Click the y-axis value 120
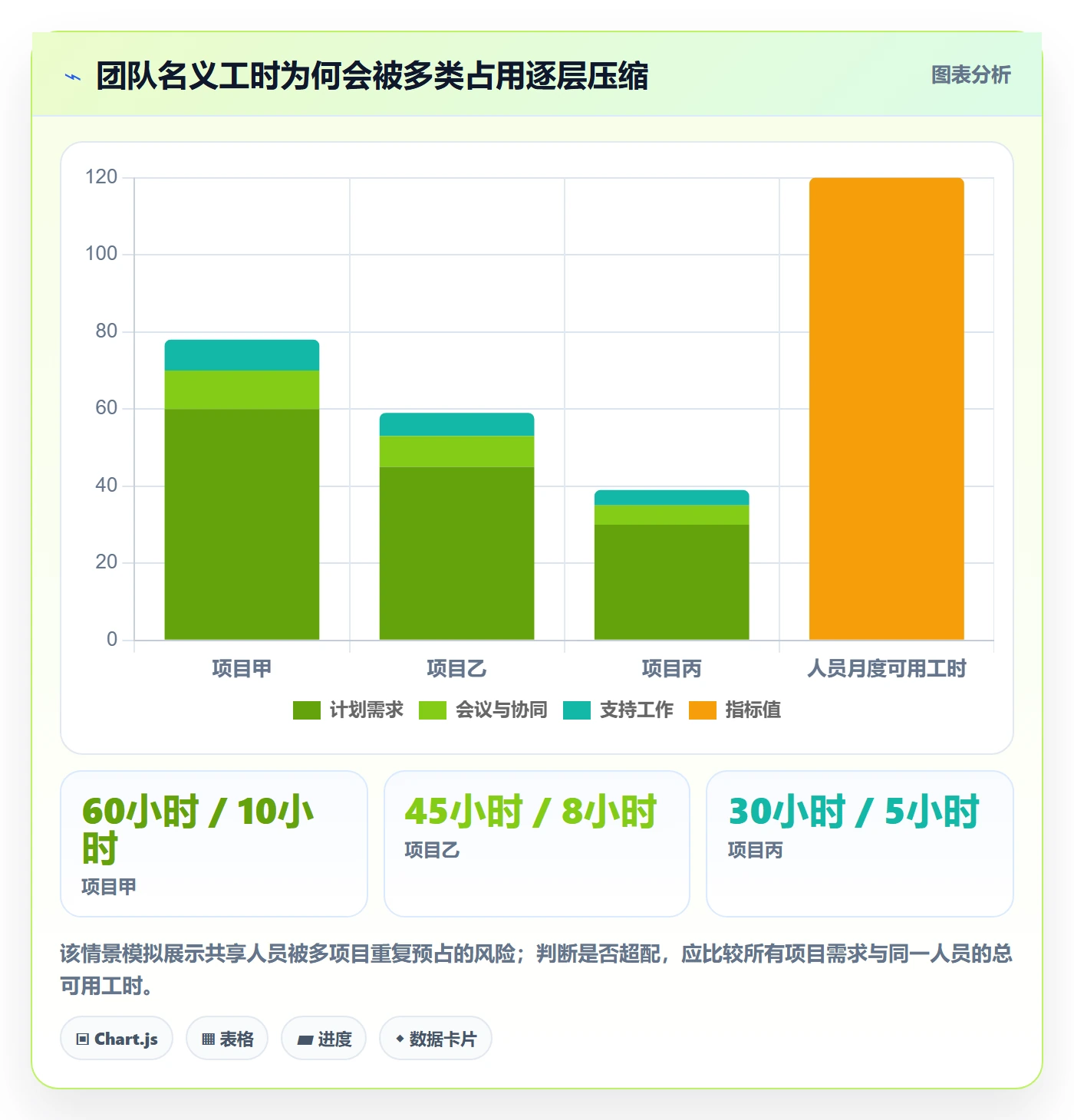 coord(101,177)
